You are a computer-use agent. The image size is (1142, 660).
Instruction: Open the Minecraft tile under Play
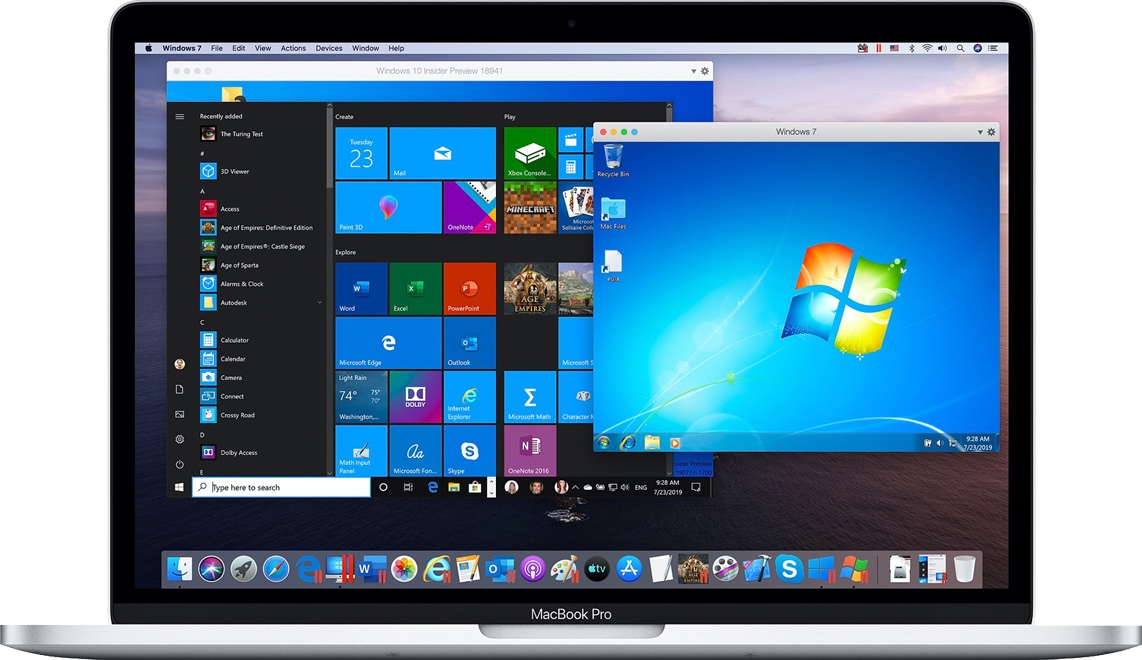(x=529, y=207)
